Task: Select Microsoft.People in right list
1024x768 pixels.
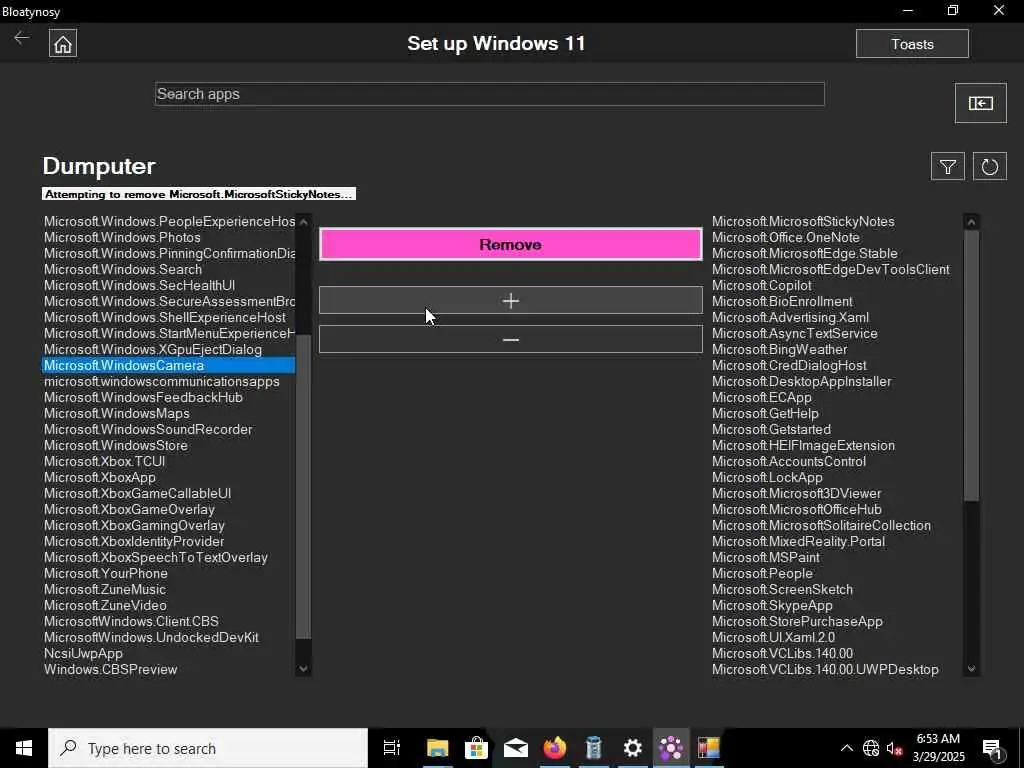Action: pos(762,573)
